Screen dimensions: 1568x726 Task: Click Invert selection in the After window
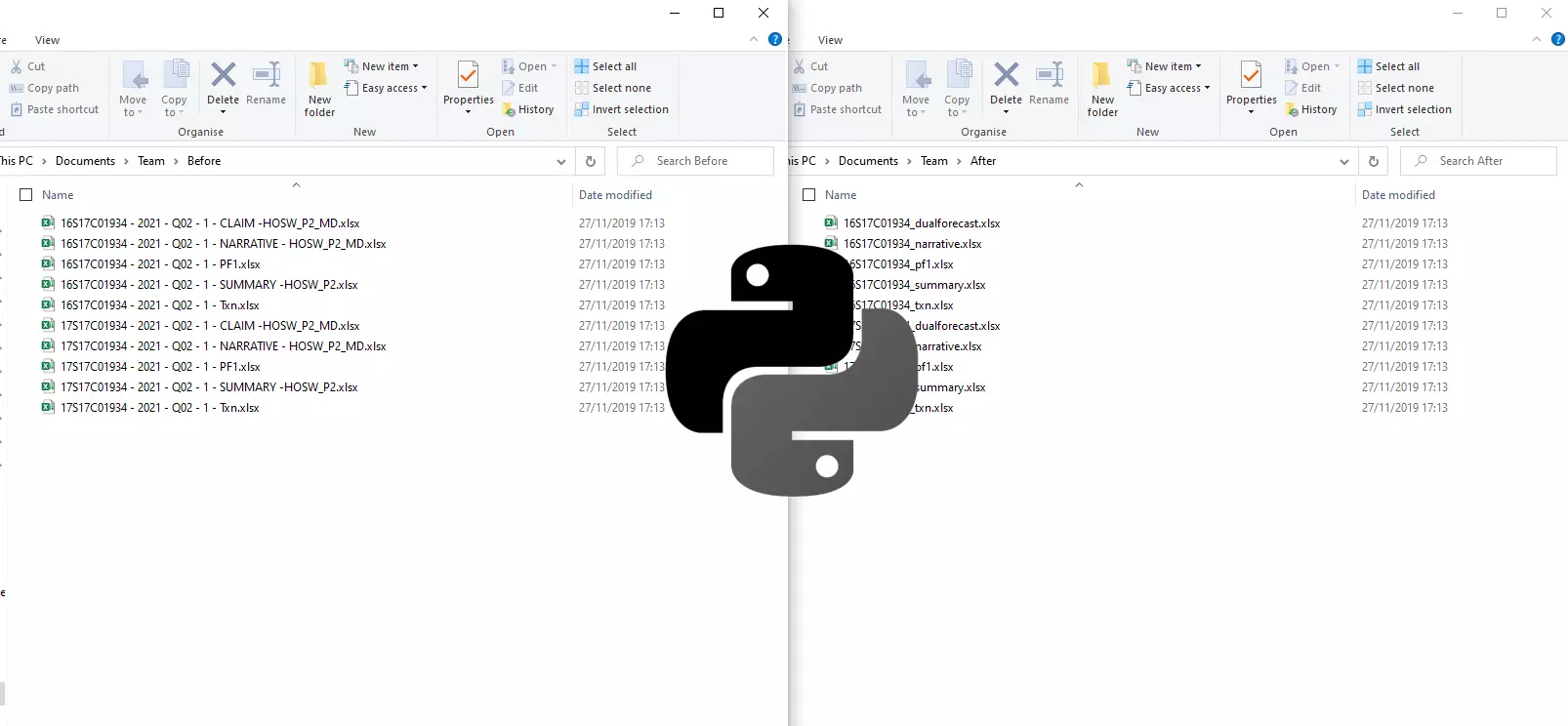tap(1404, 109)
